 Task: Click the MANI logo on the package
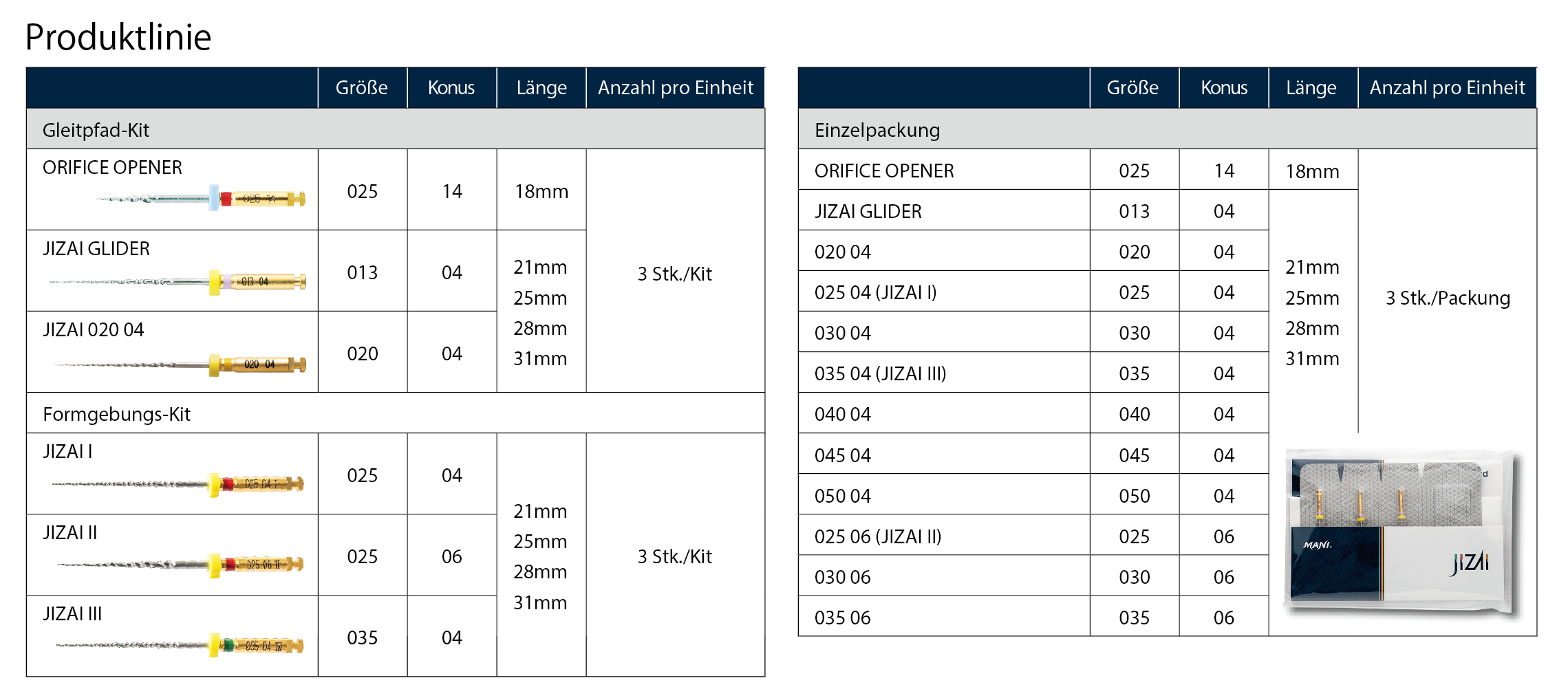click(x=1317, y=545)
